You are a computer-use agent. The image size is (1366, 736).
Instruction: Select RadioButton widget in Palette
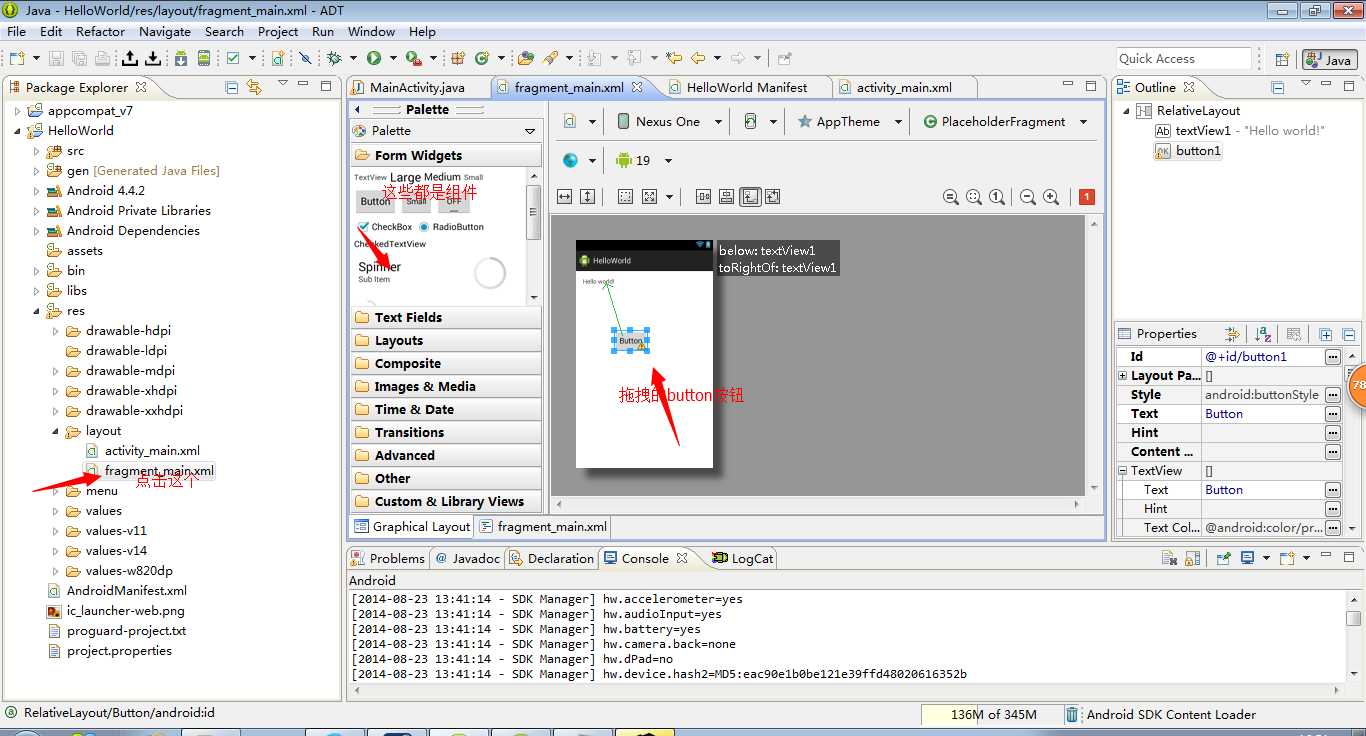click(x=452, y=227)
